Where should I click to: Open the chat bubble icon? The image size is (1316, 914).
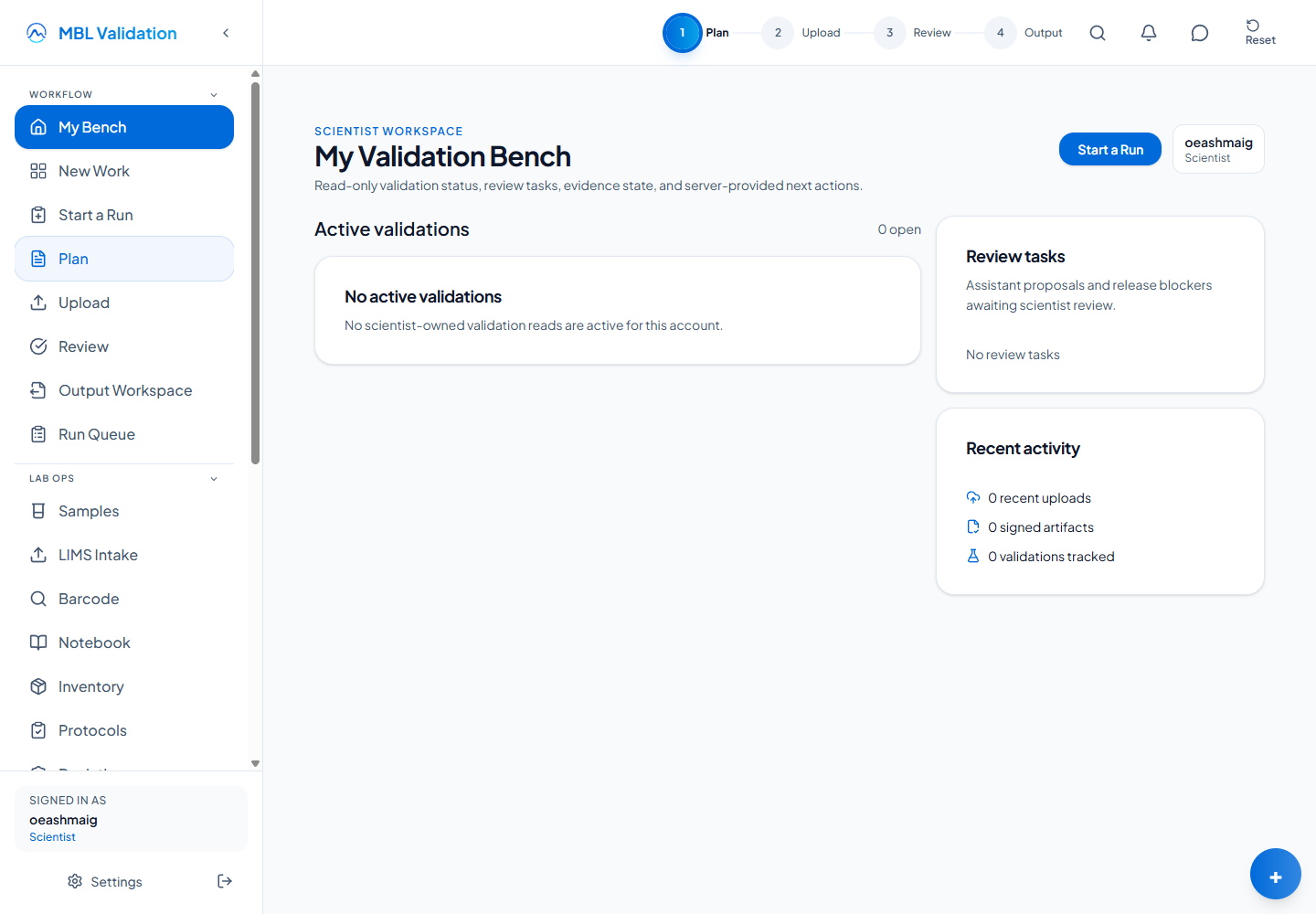point(1200,33)
